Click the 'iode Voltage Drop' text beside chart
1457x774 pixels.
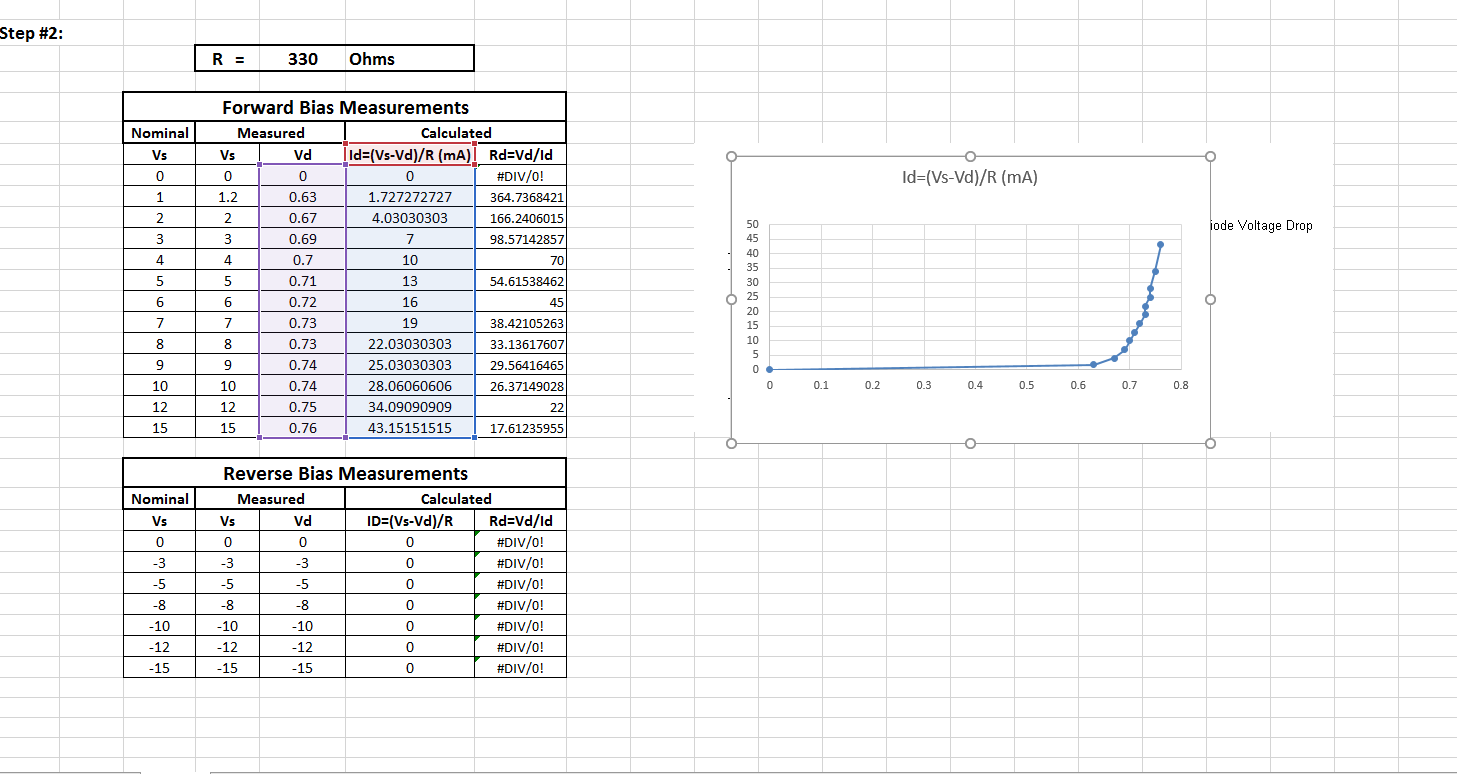1263,225
